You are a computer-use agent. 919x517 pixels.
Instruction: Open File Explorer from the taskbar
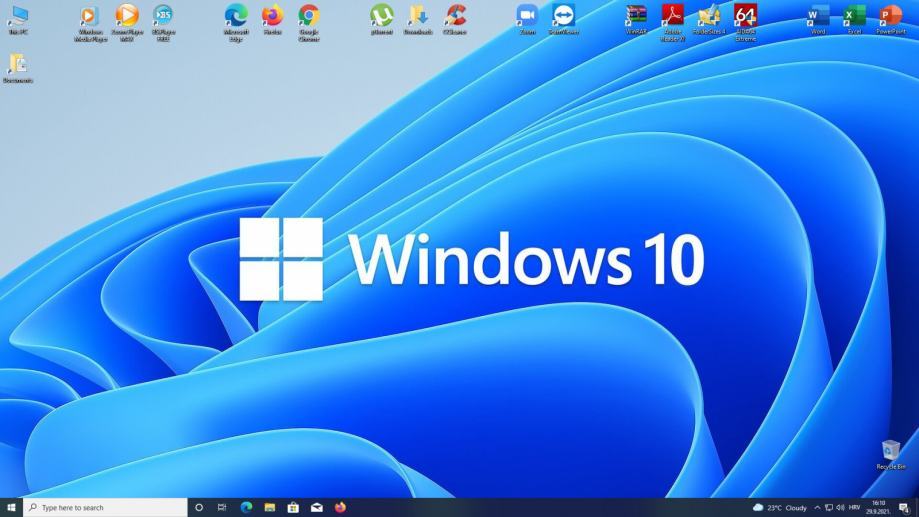[270, 508]
